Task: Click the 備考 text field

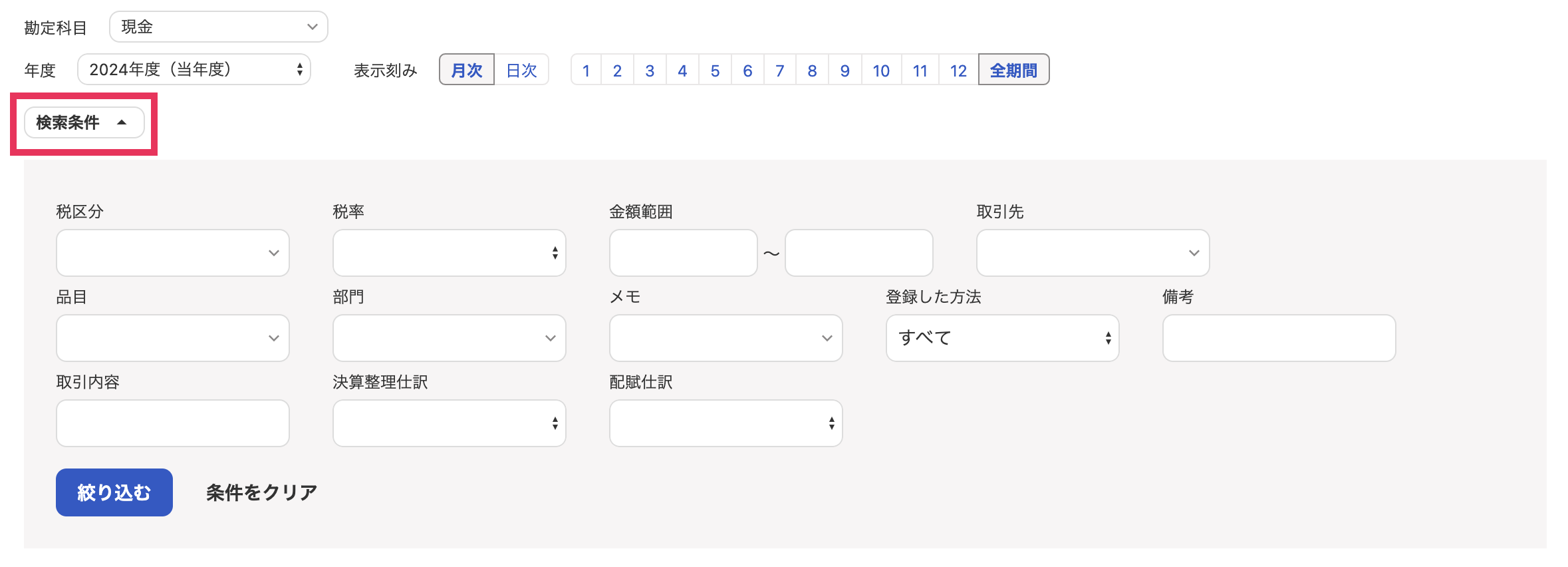Action: 1279,338
